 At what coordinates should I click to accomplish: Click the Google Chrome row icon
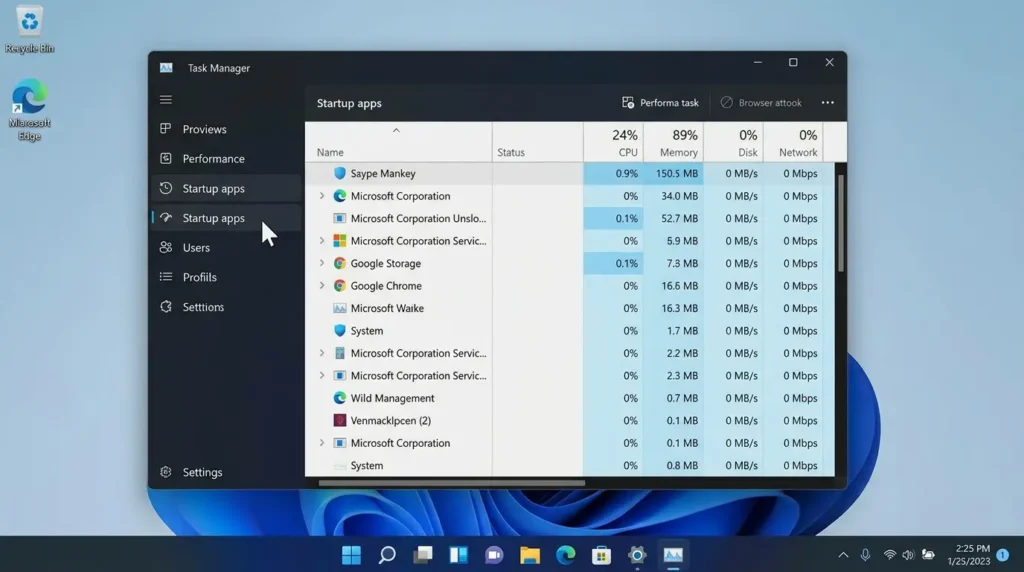coord(340,285)
